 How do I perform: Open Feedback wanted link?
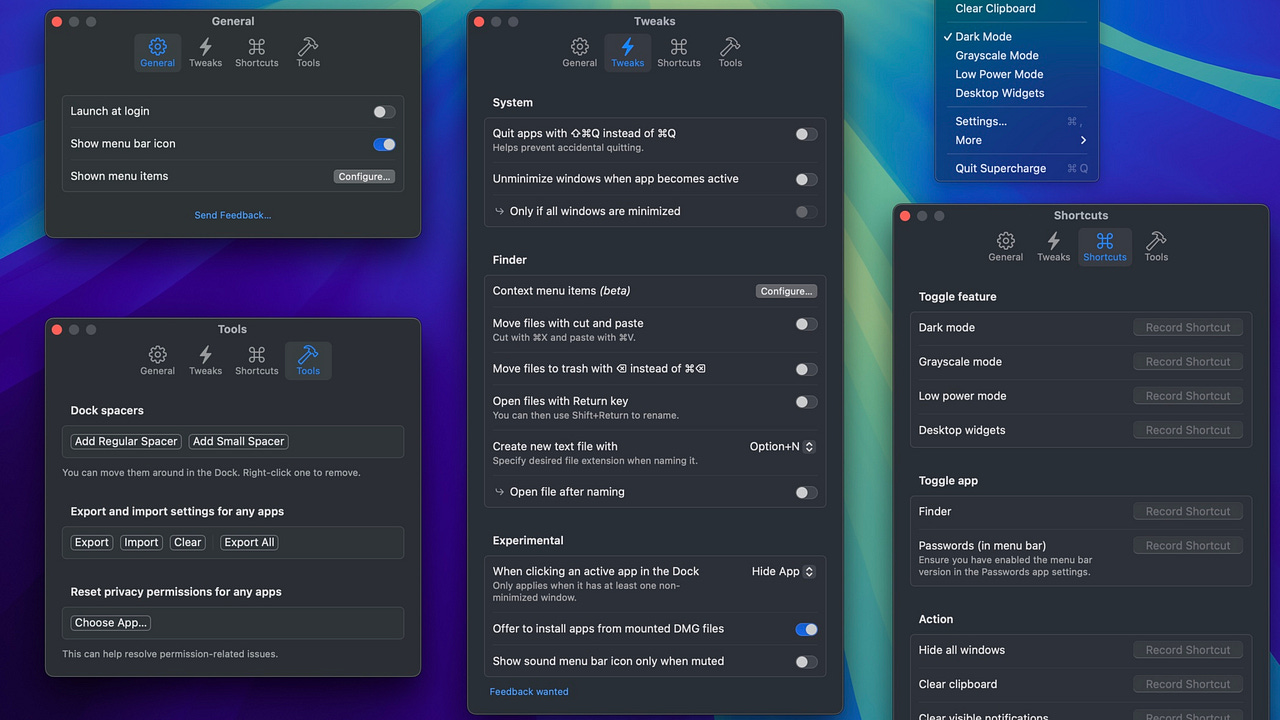coord(529,692)
